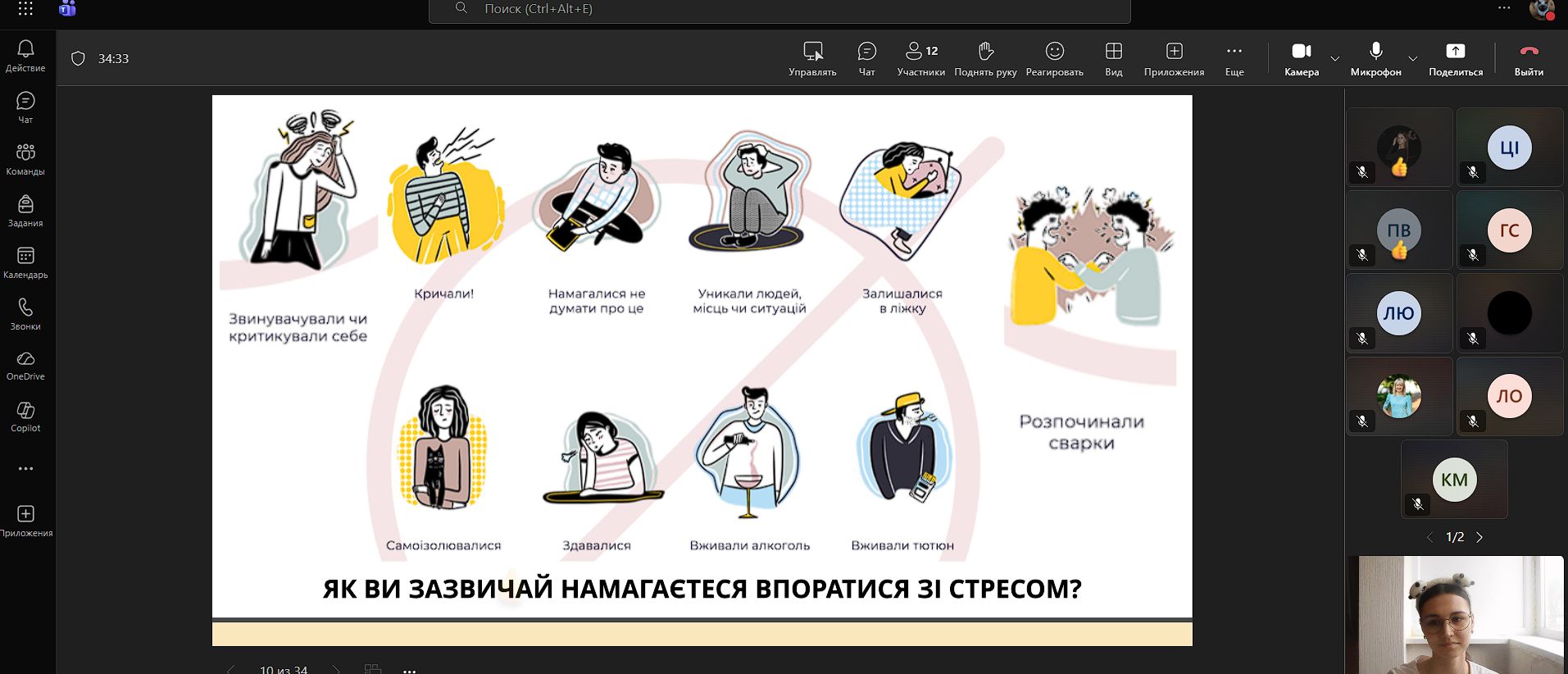Show the participants list
The width and height of the screenshot is (1568, 674).
coord(920,59)
